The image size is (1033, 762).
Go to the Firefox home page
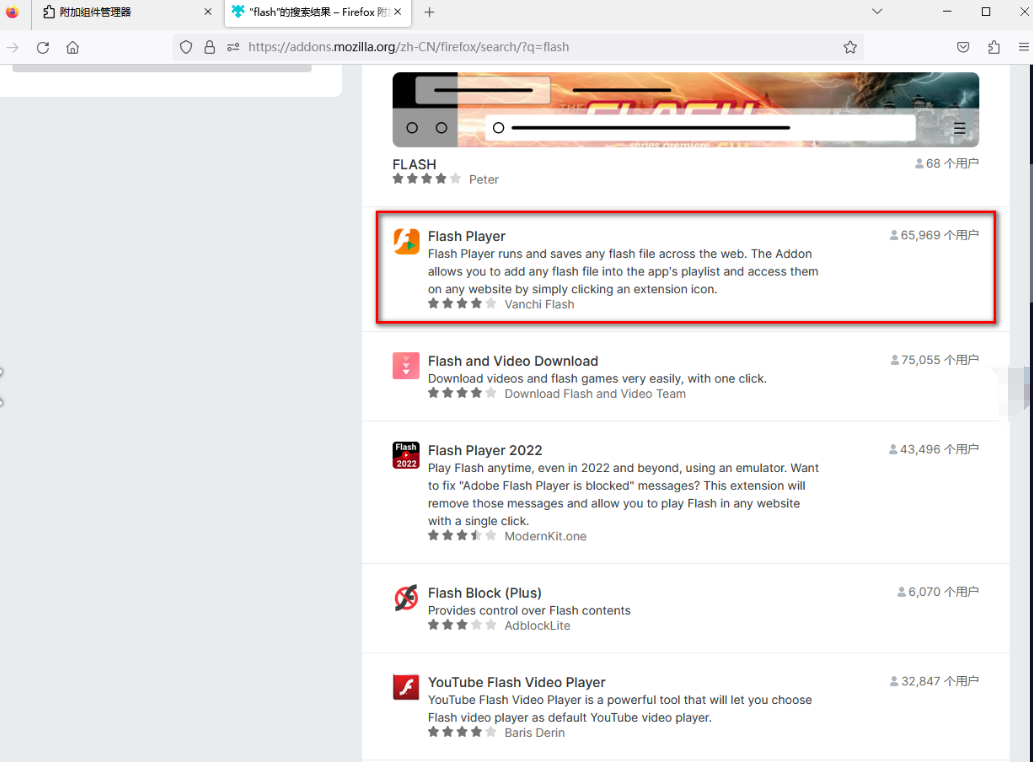point(72,47)
